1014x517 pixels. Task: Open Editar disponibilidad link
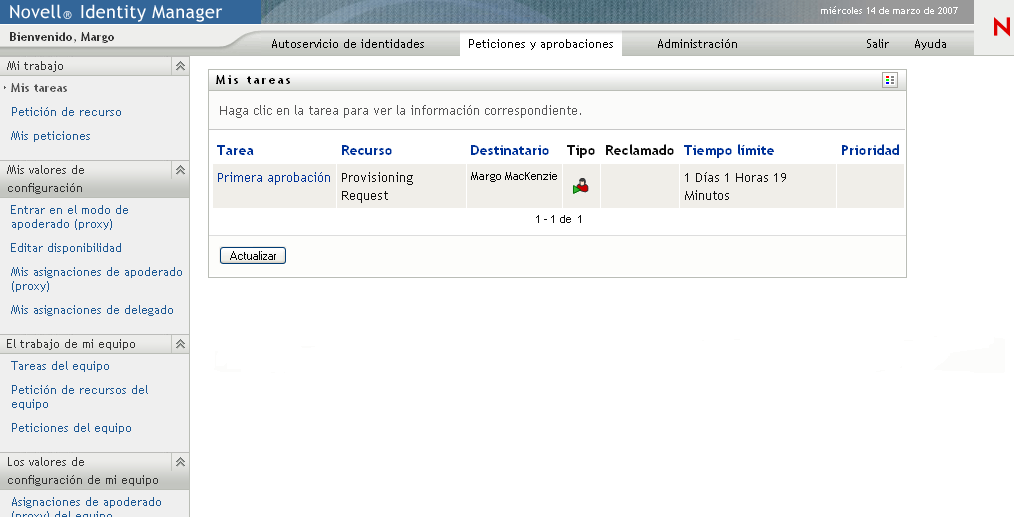[x=66, y=248]
